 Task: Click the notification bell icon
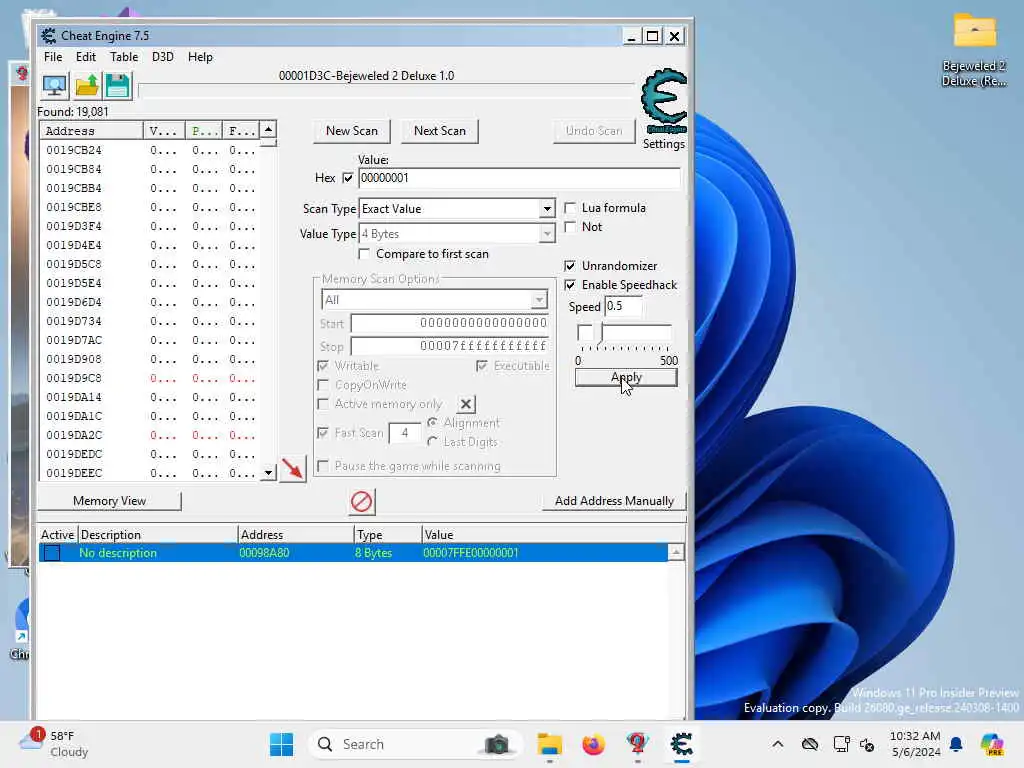pos(956,744)
